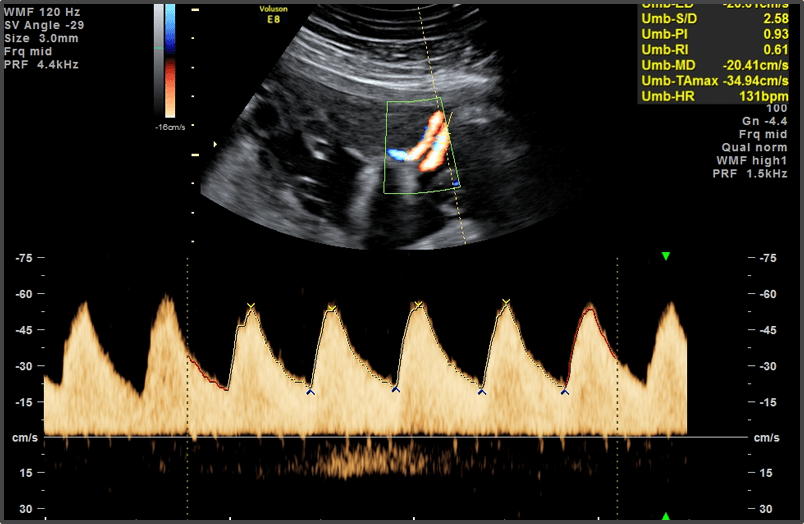Image resolution: width=804 pixels, height=524 pixels.
Task: Click Frq mid below Gn -4.4
Action: point(762,134)
